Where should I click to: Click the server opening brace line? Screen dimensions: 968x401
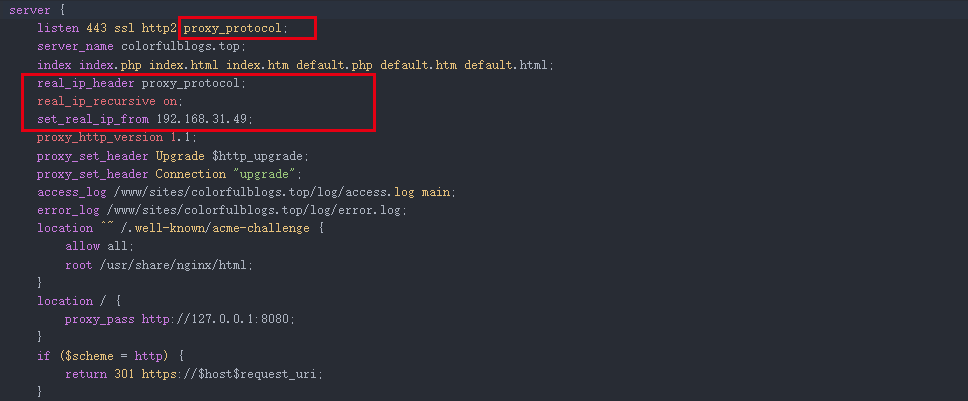36,10
